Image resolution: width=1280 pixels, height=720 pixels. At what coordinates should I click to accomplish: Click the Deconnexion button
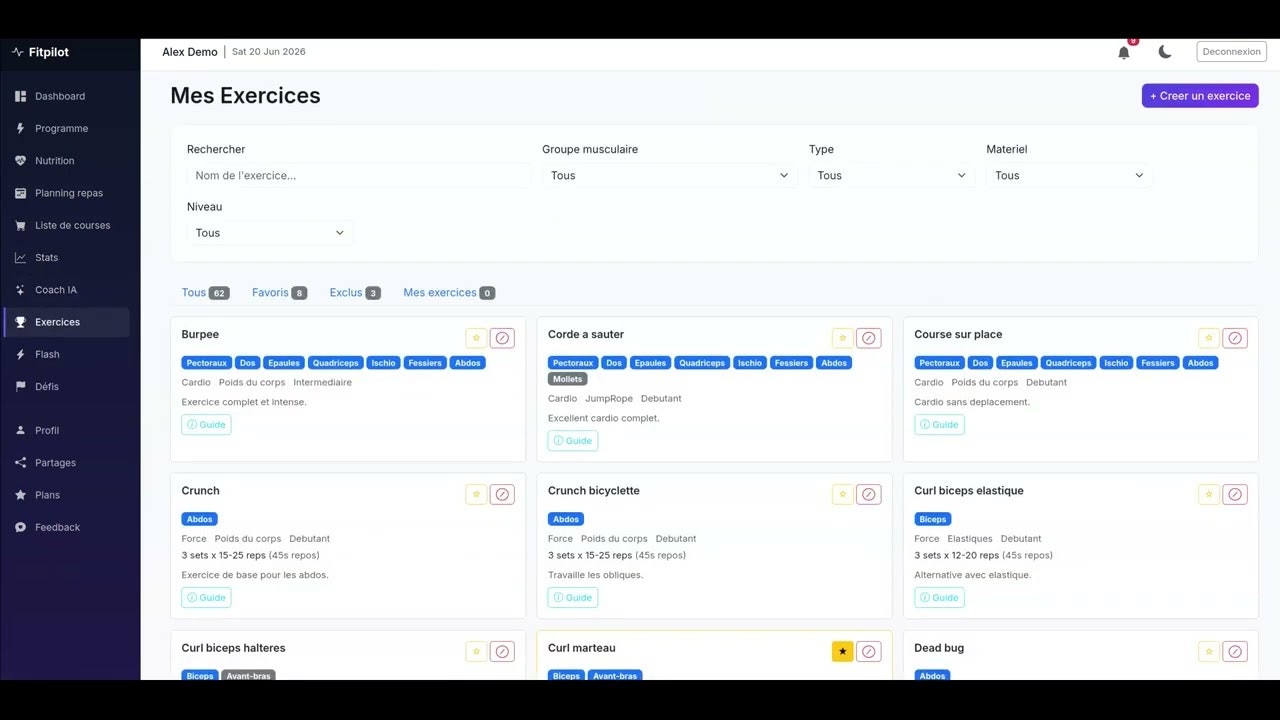[x=1231, y=52]
